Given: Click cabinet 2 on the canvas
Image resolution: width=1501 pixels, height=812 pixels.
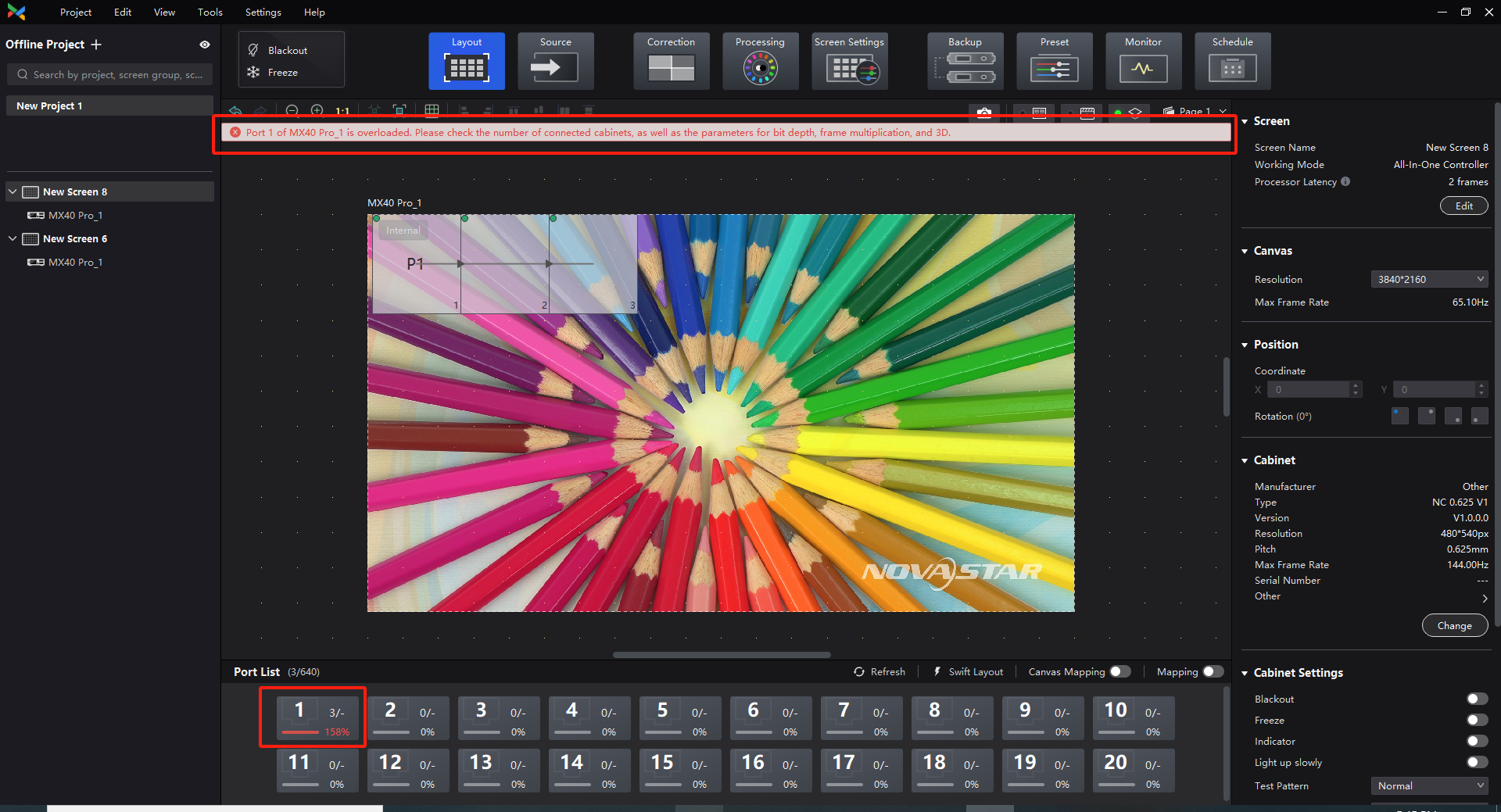Looking at the screenshot, I should (505, 264).
